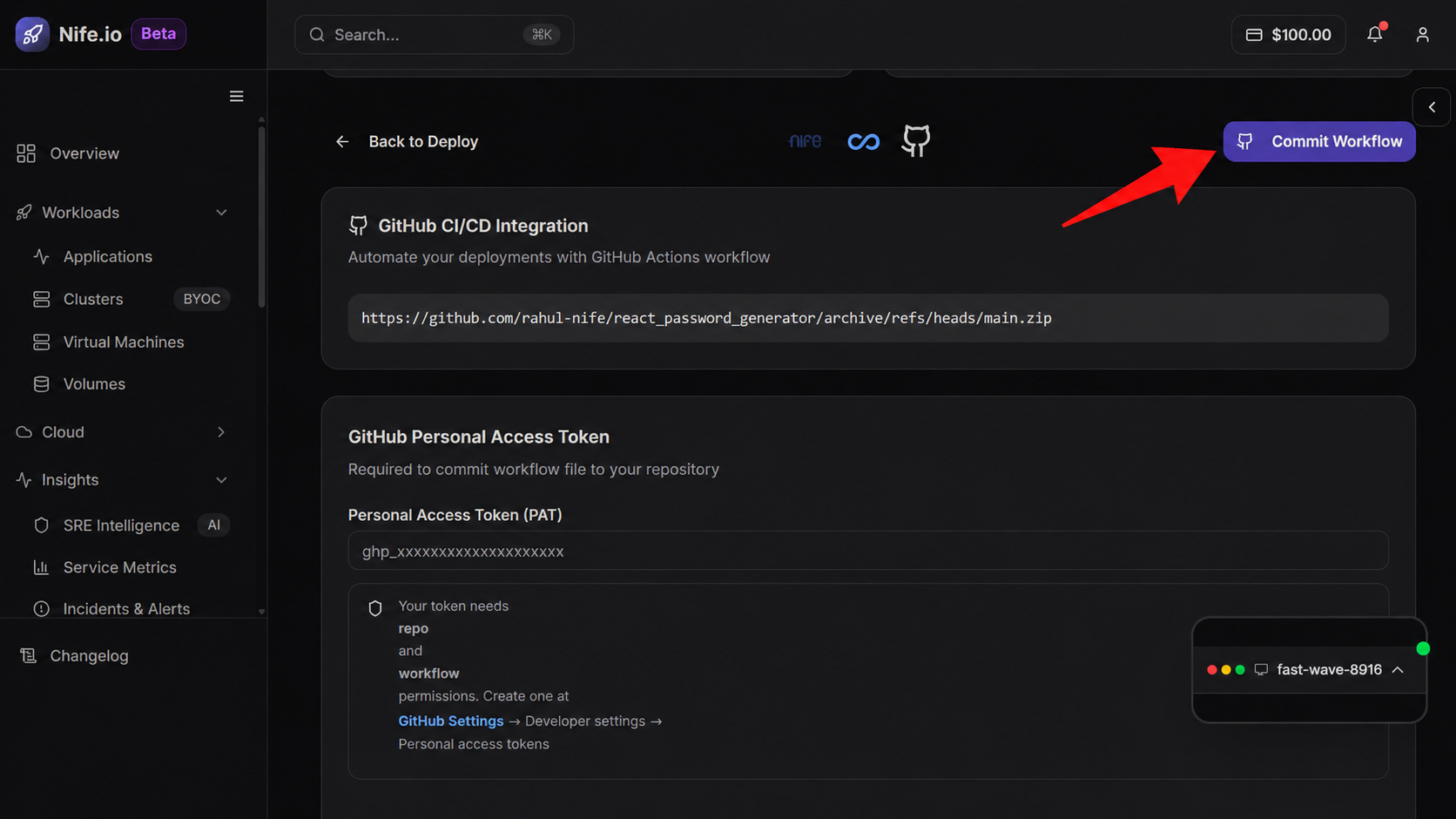Click the Clusters server icon
Viewport: 1456px width, 819px height.
(41, 299)
